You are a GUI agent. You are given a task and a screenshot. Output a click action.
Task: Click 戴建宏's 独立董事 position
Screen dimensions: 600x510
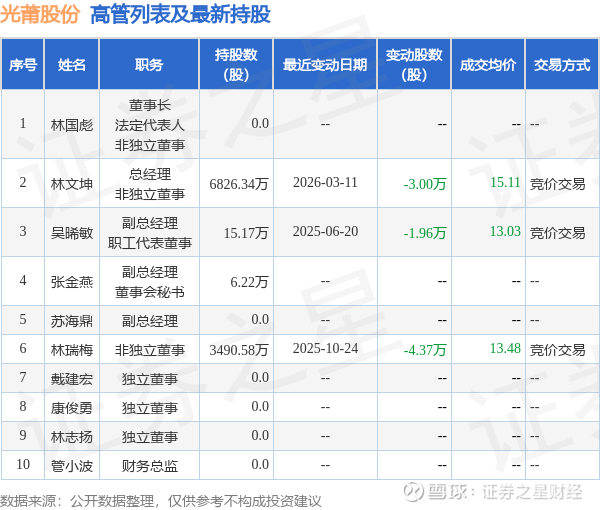[150, 379]
